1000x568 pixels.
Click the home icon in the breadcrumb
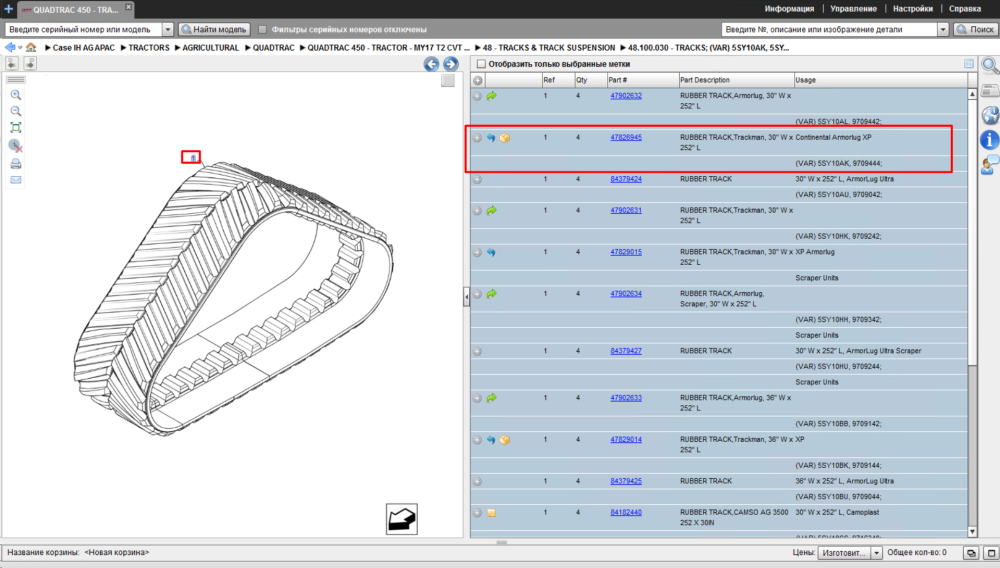point(31,48)
